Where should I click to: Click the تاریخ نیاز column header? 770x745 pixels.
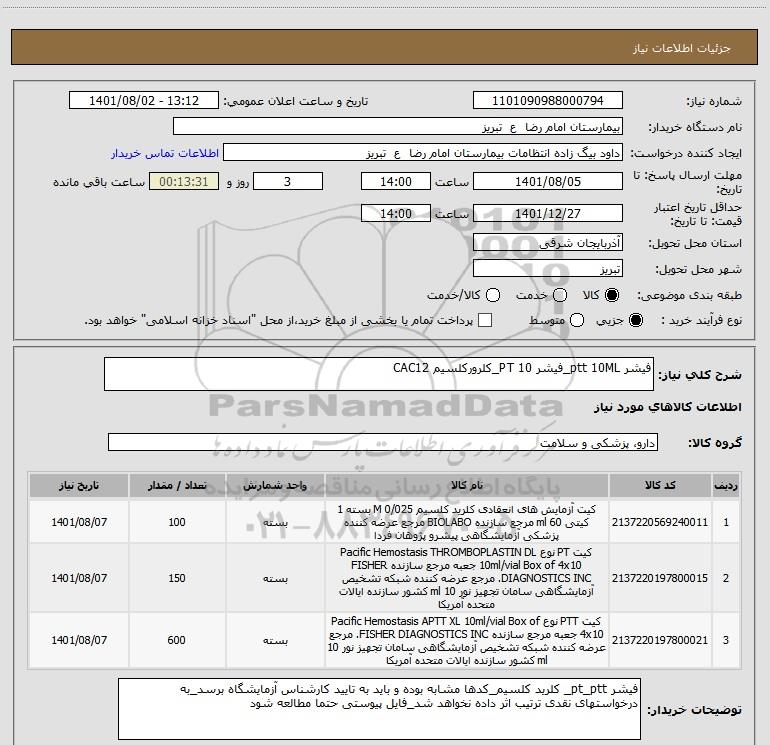click(79, 486)
